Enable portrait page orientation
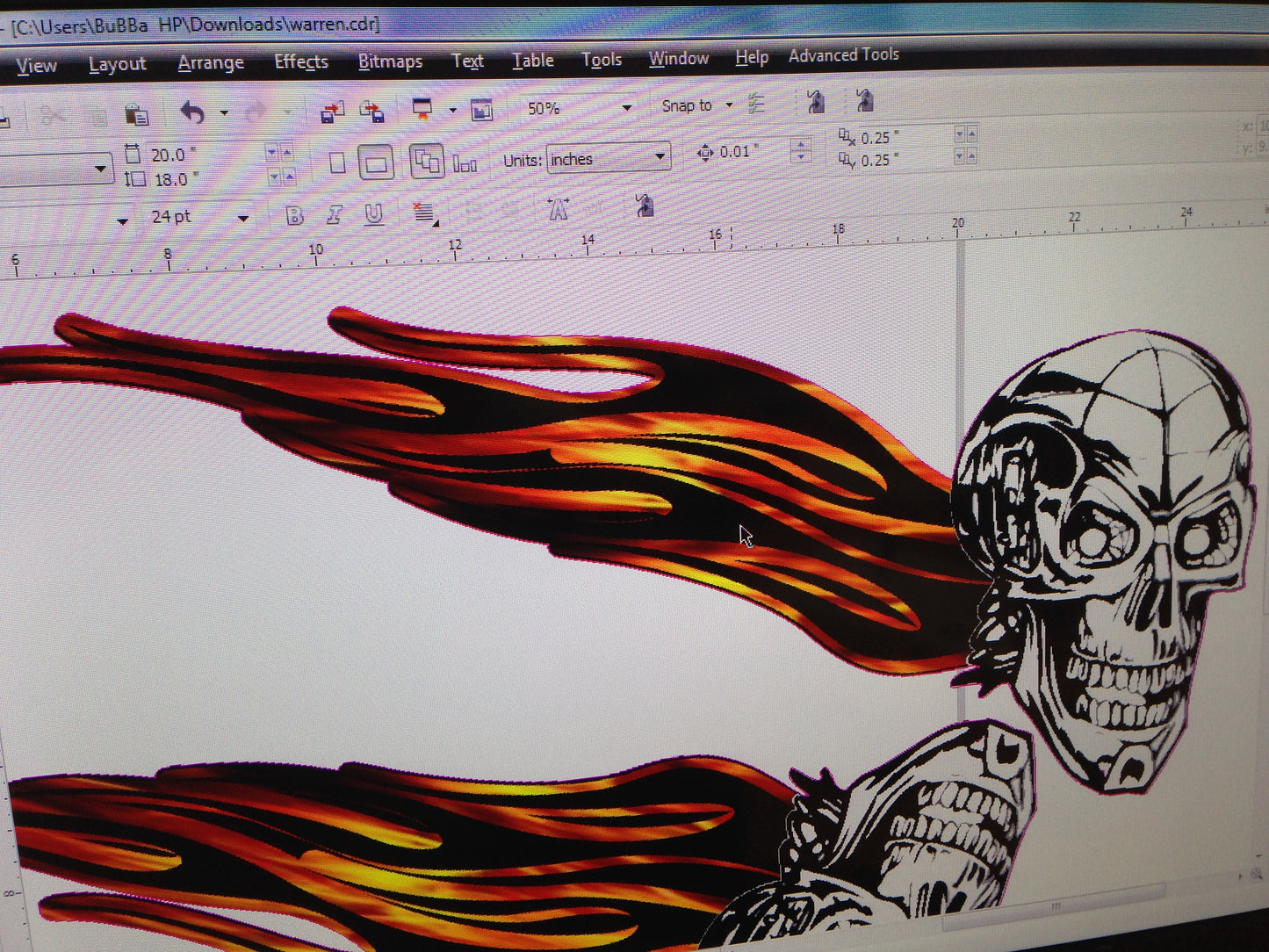1269x952 pixels. [x=337, y=162]
